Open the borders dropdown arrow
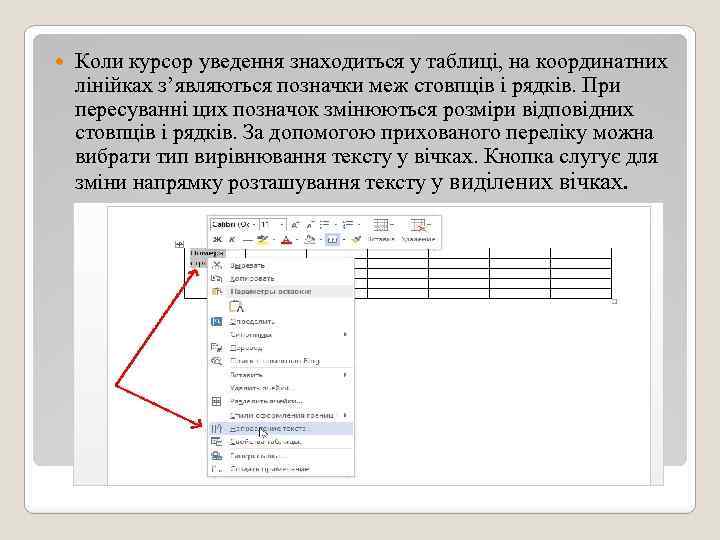The width and height of the screenshot is (720, 540). click(343, 240)
